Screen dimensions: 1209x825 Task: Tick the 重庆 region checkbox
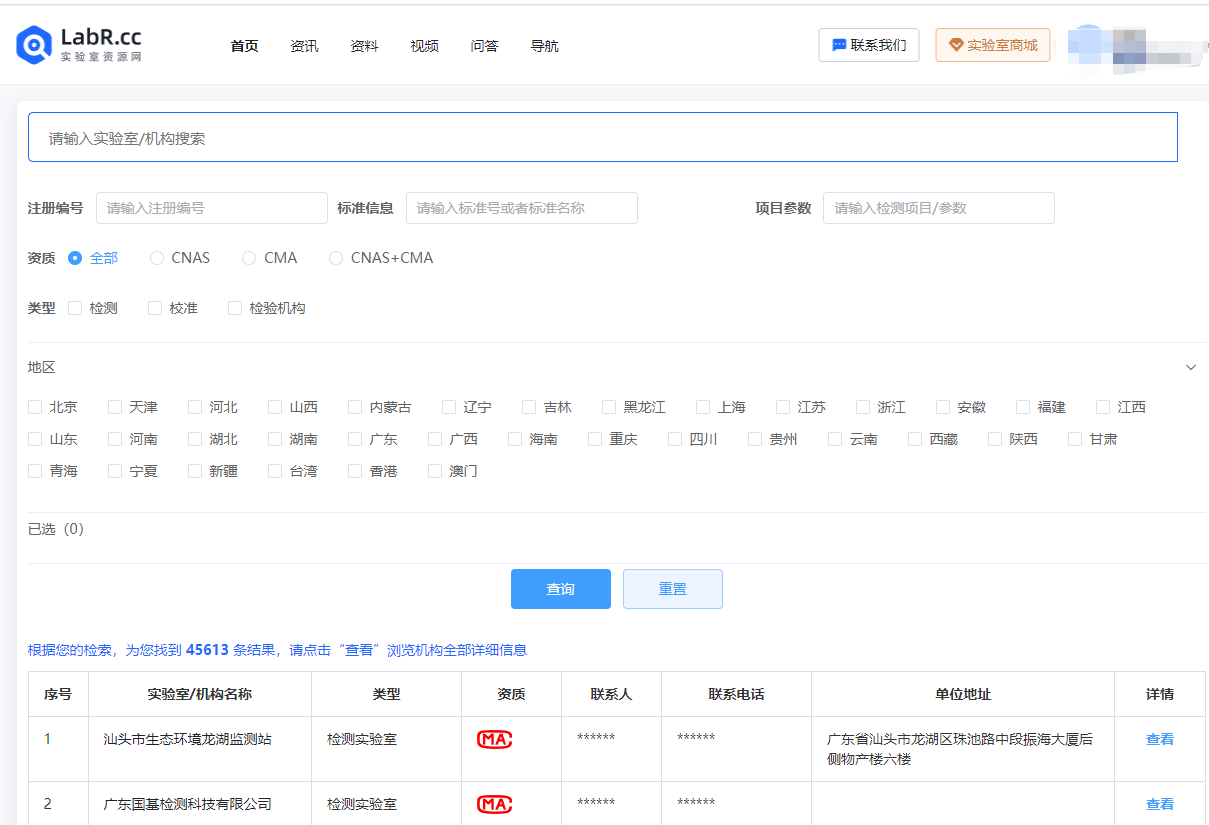pos(595,439)
